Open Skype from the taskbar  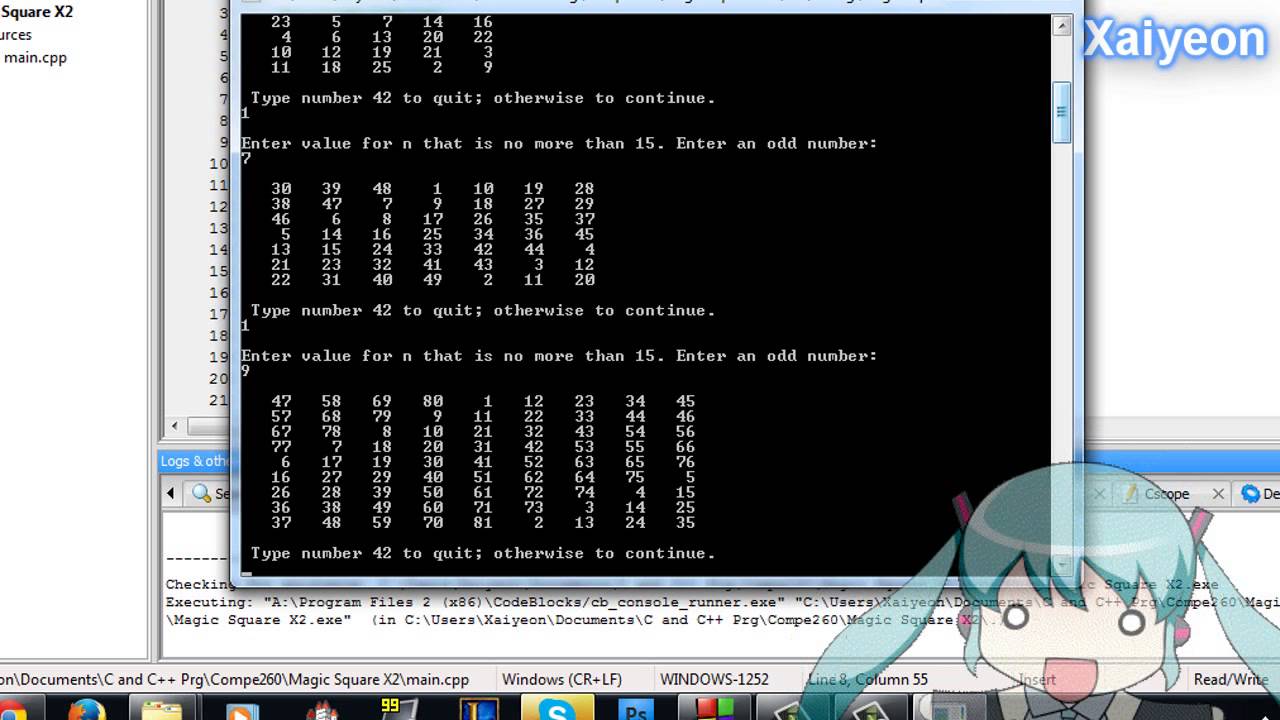tap(556, 710)
